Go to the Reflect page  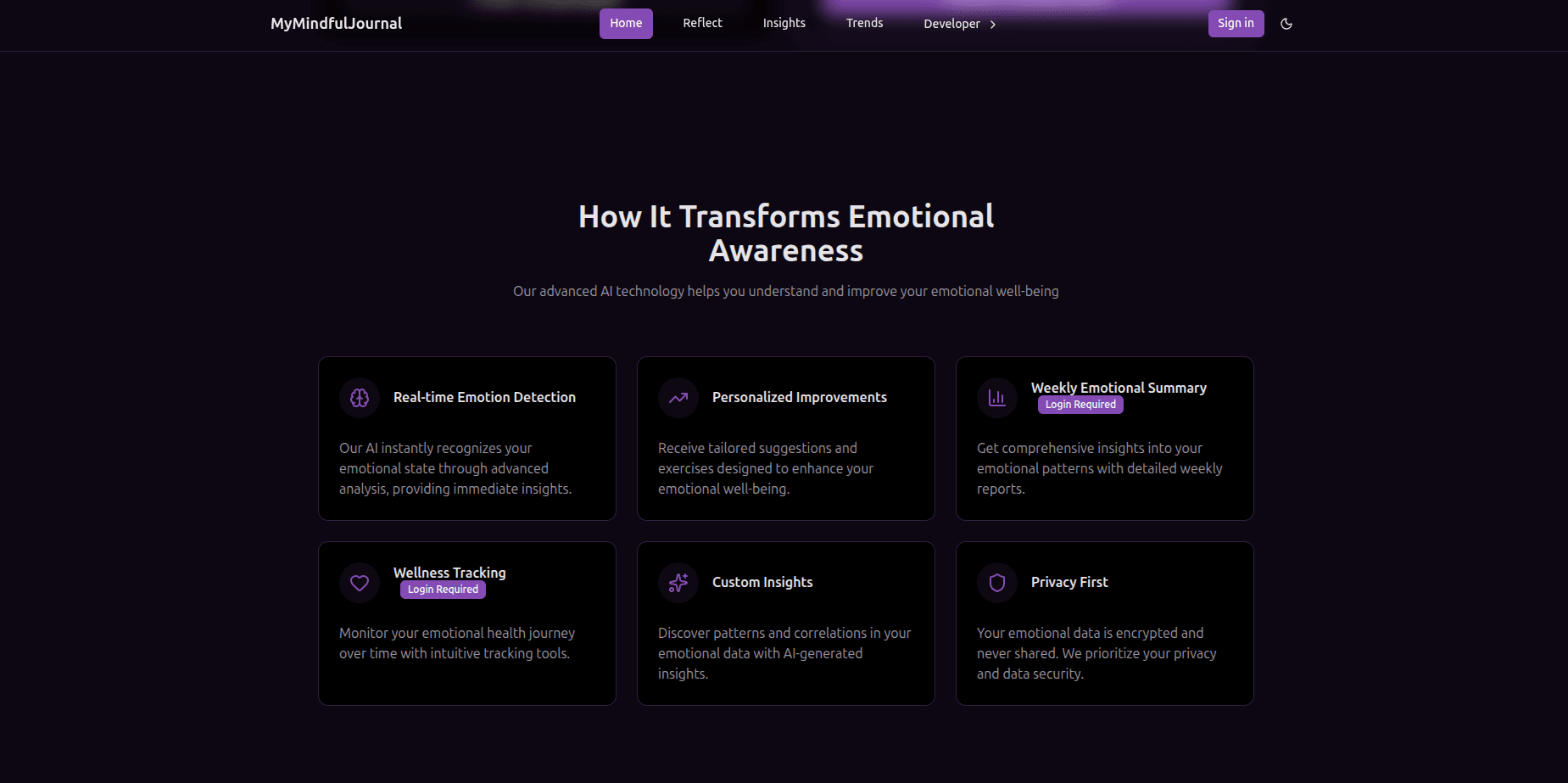pyautogui.click(x=702, y=24)
